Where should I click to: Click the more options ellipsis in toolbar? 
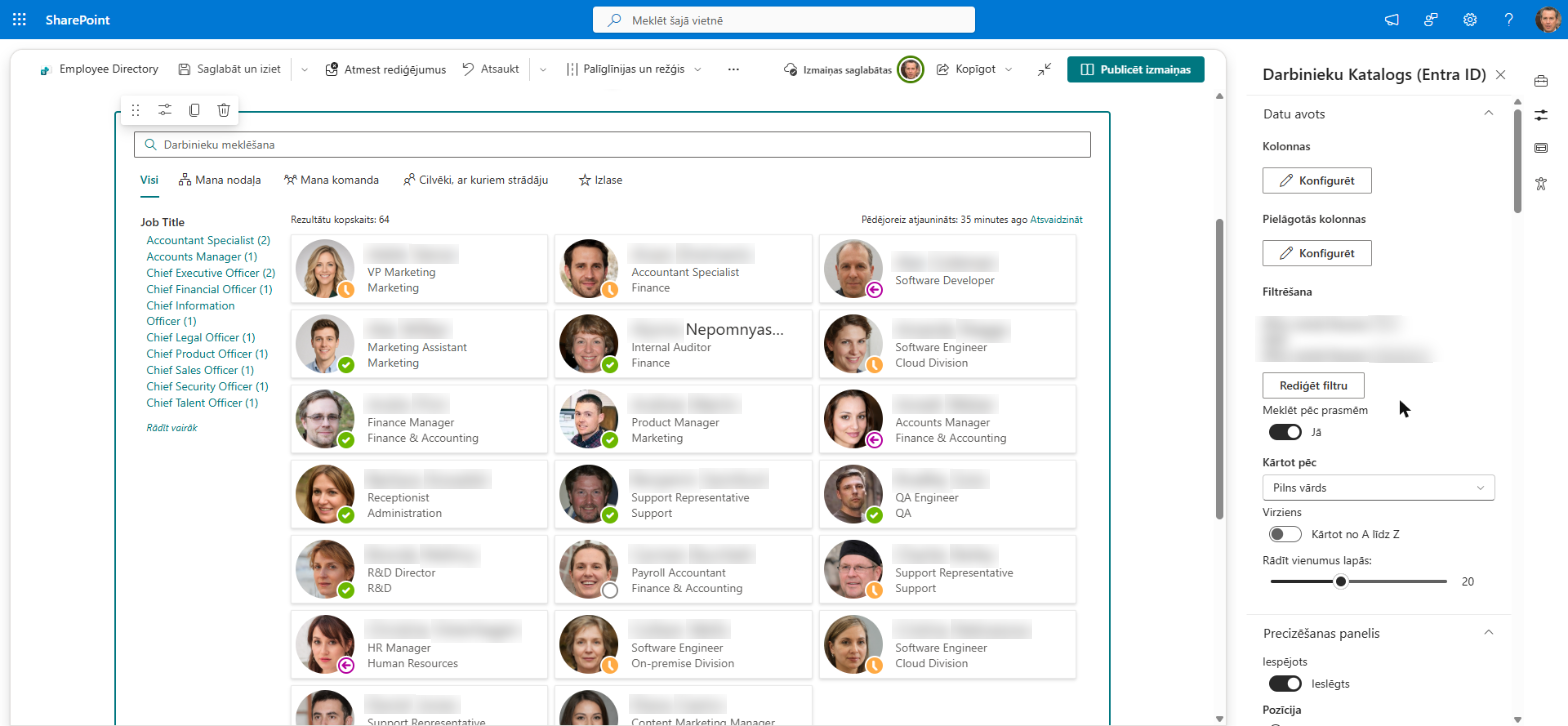733,69
